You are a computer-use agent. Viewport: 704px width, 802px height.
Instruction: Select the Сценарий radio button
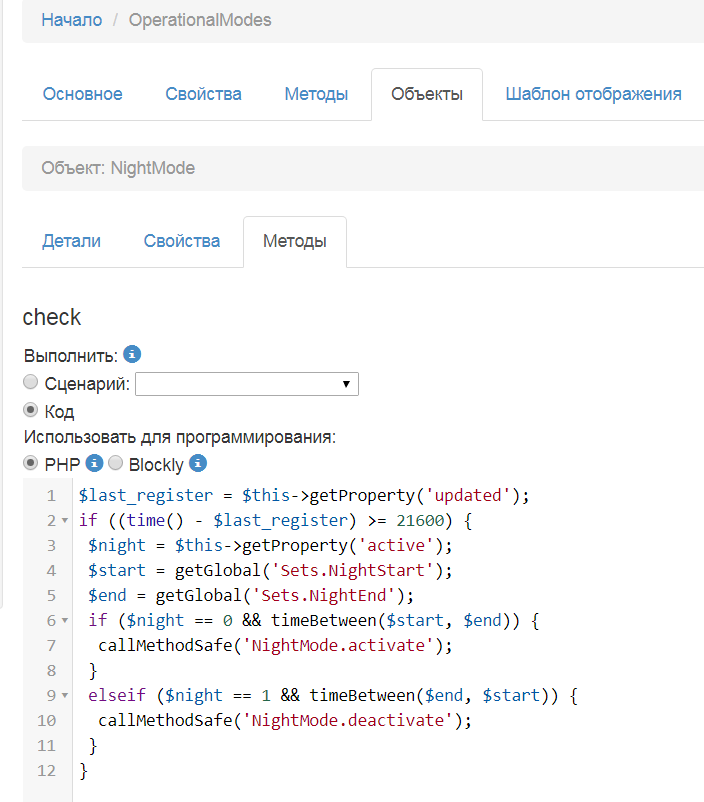tap(31, 382)
